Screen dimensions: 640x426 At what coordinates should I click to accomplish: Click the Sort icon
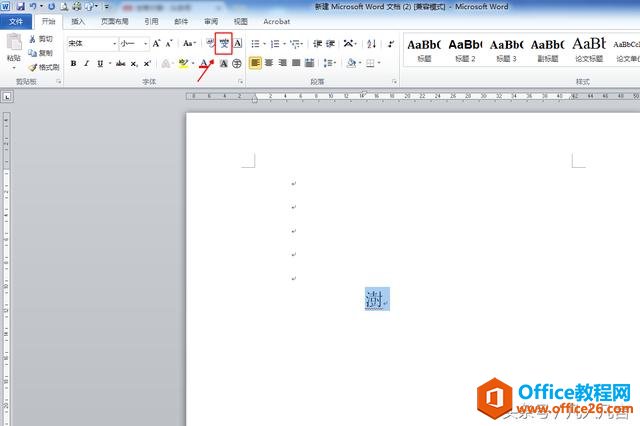click(371, 43)
